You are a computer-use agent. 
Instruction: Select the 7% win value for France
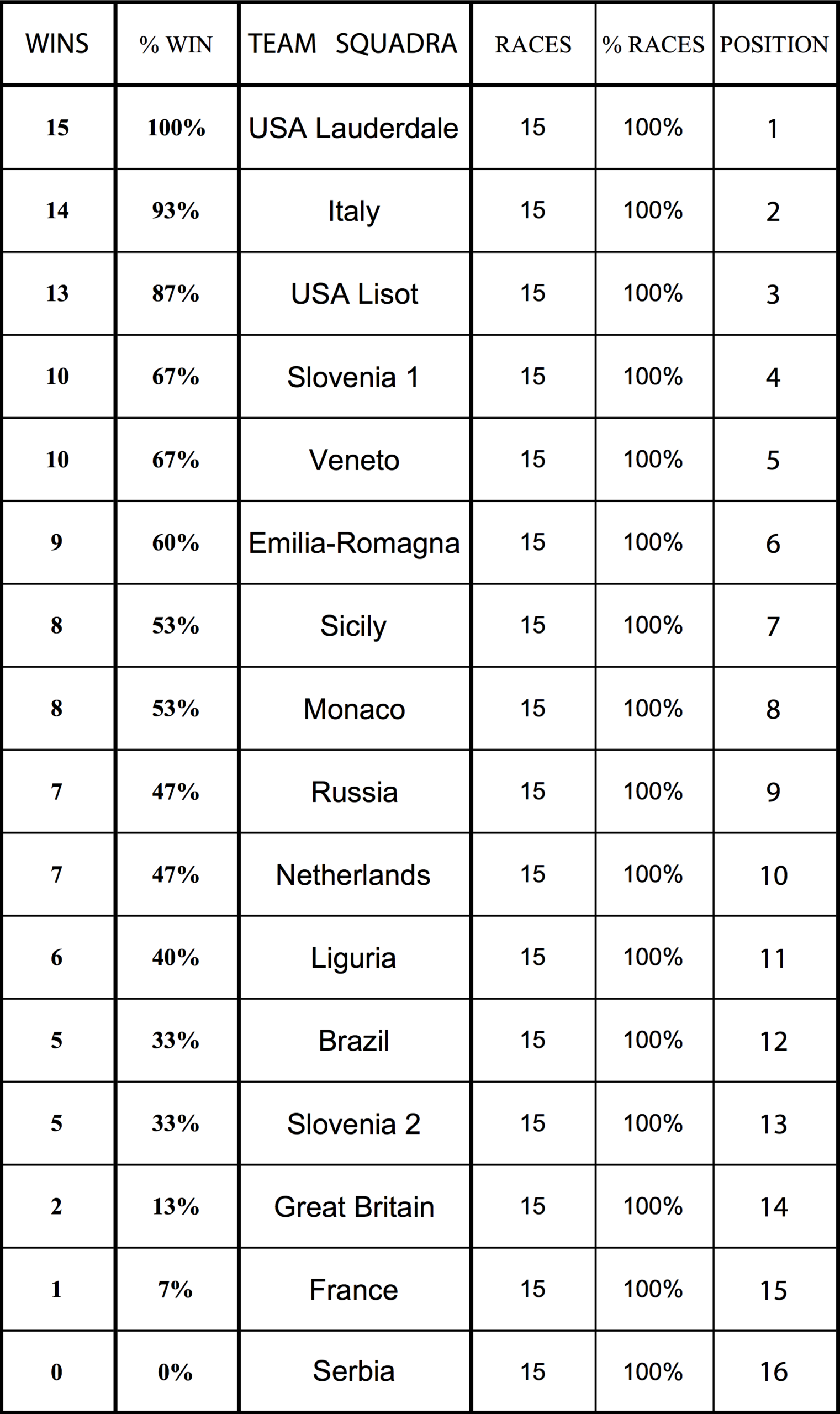click(176, 1290)
